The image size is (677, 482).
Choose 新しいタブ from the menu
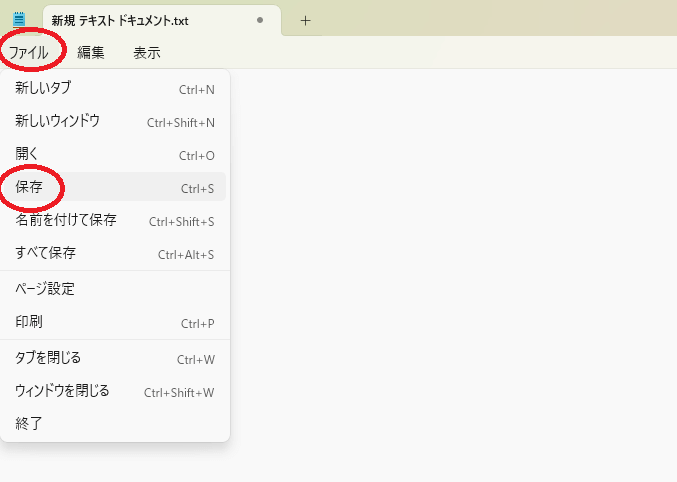(x=115, y=88)
